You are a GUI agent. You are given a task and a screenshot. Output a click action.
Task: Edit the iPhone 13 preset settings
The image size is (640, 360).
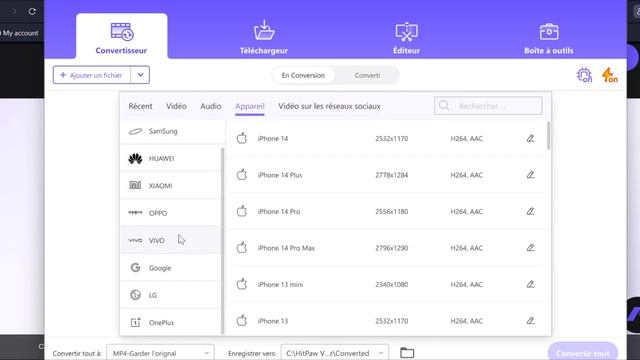530,320
